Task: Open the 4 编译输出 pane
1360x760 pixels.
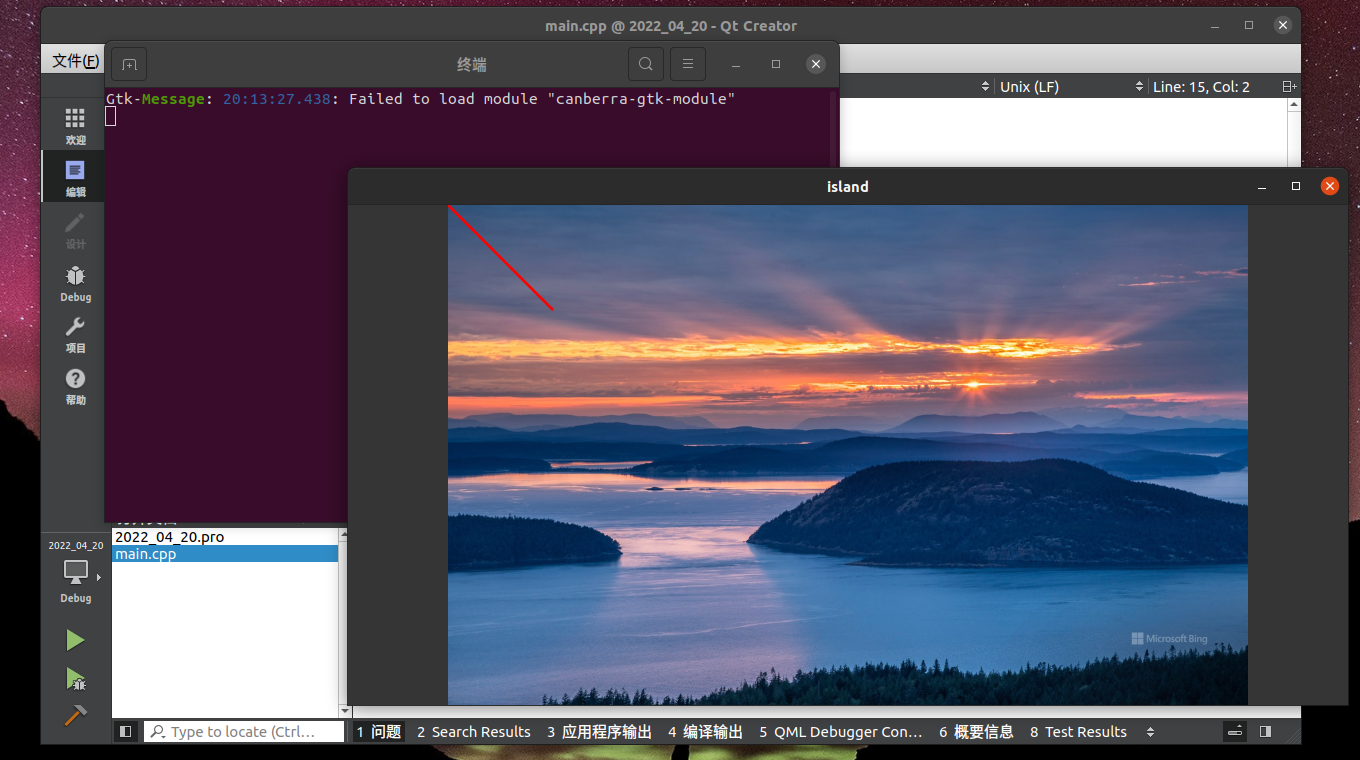Action: click(705, 732)
